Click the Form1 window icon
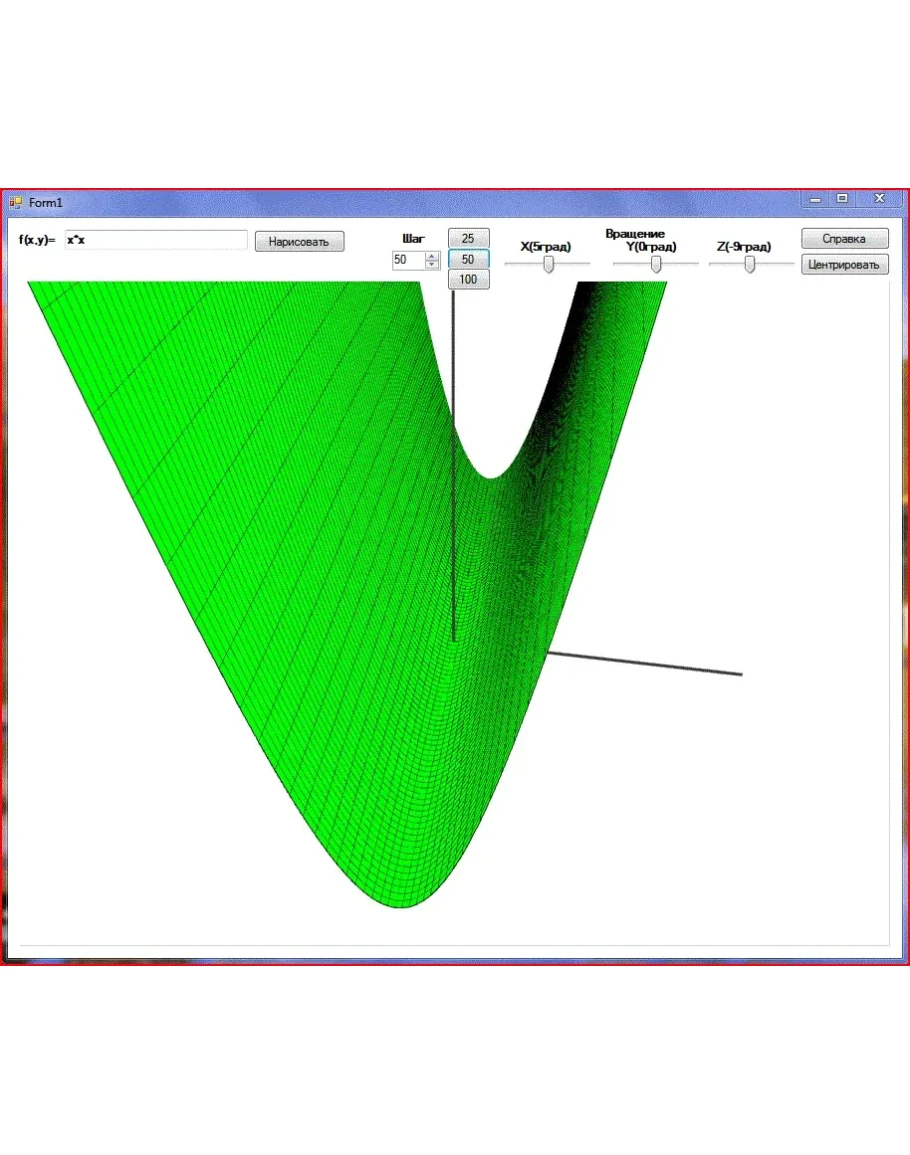 click(x=15, y=203)
